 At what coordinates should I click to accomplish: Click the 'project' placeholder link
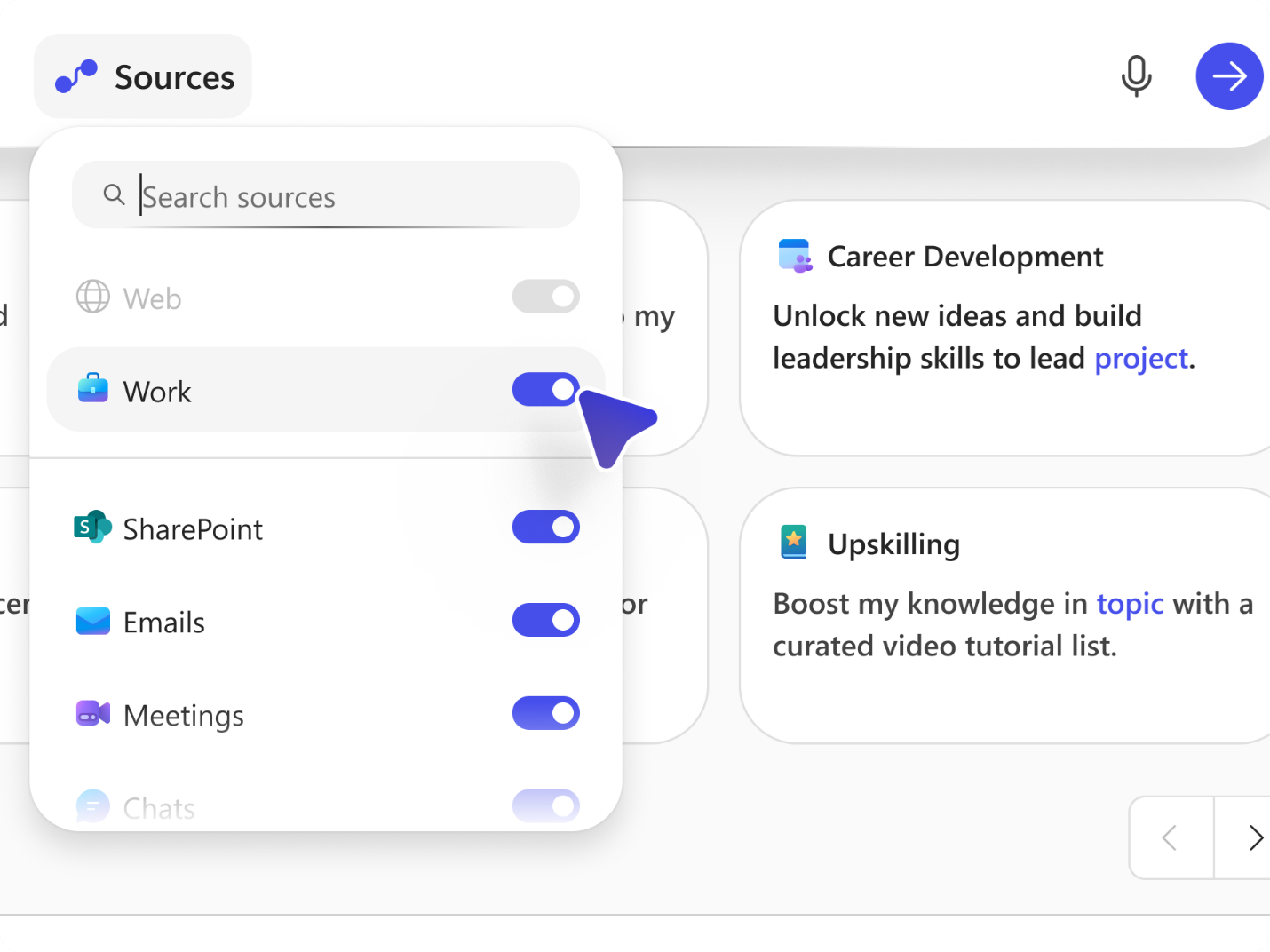(x=1140, y=359)
